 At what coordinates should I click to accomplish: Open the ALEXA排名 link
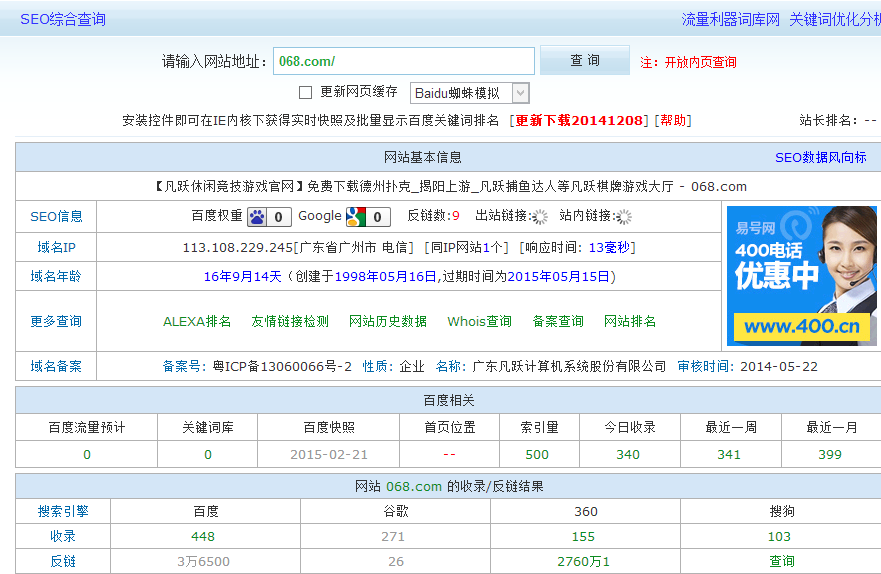[197, 321]
